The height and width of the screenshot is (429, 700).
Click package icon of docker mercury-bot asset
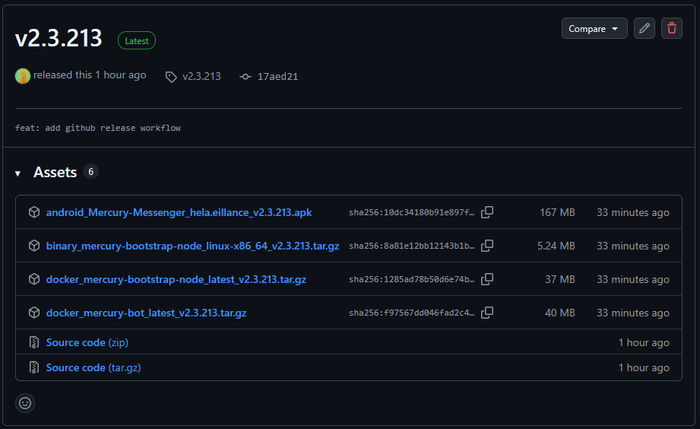tap(34, 312)
